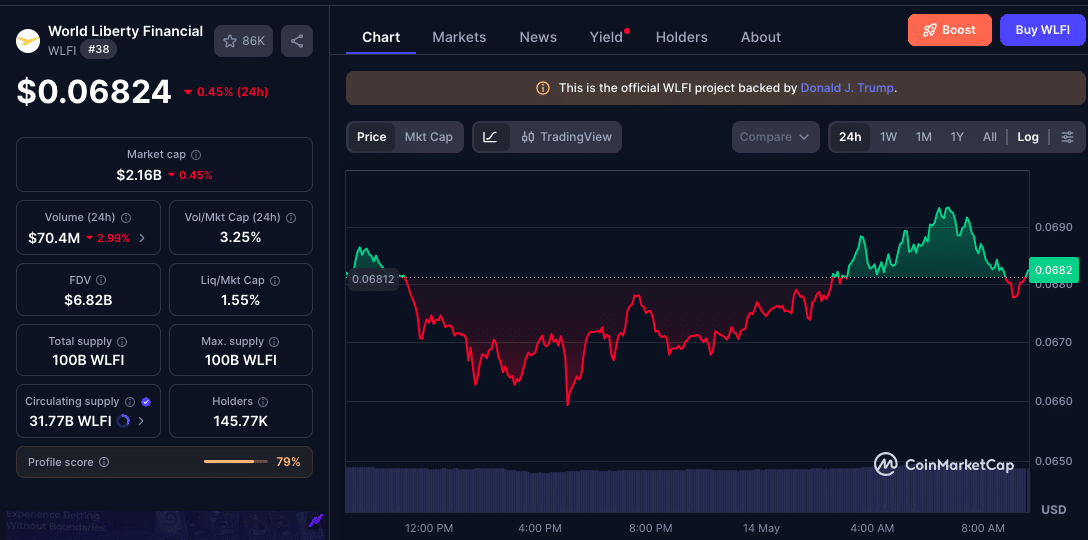Select the 1M time range
The height and width of the screenshot is (540, 1088).
[924, 137]
